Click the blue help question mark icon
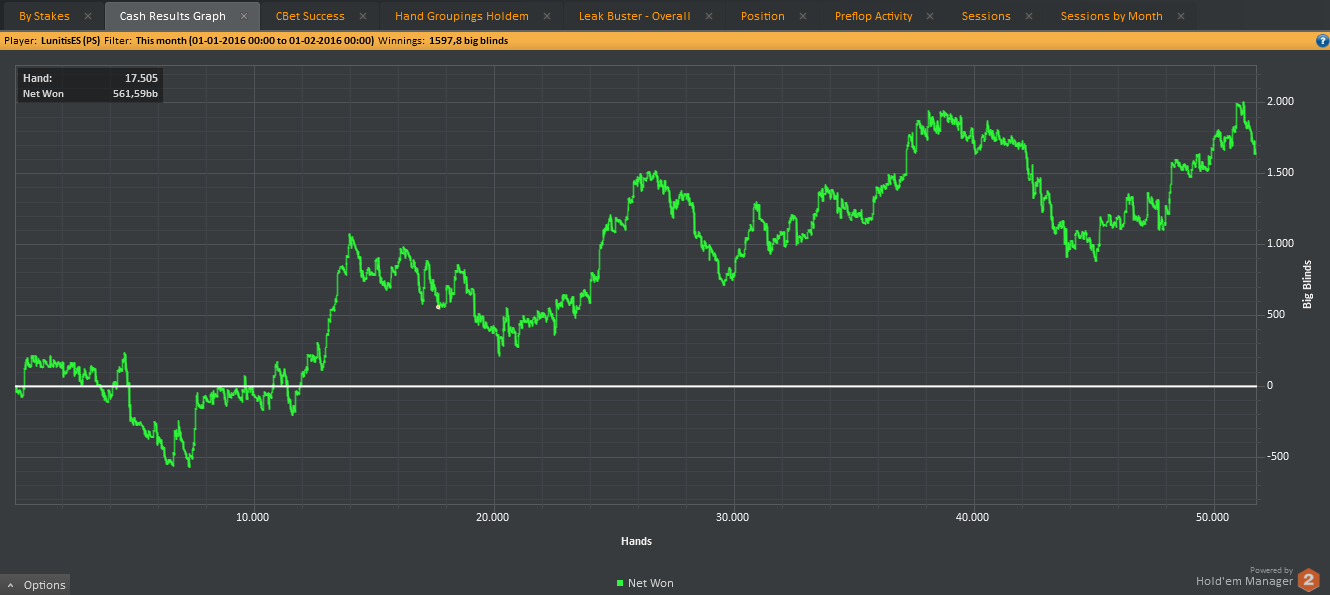Image resolution: width=1330 pixels, height=595 pixels. [1322, 41]
